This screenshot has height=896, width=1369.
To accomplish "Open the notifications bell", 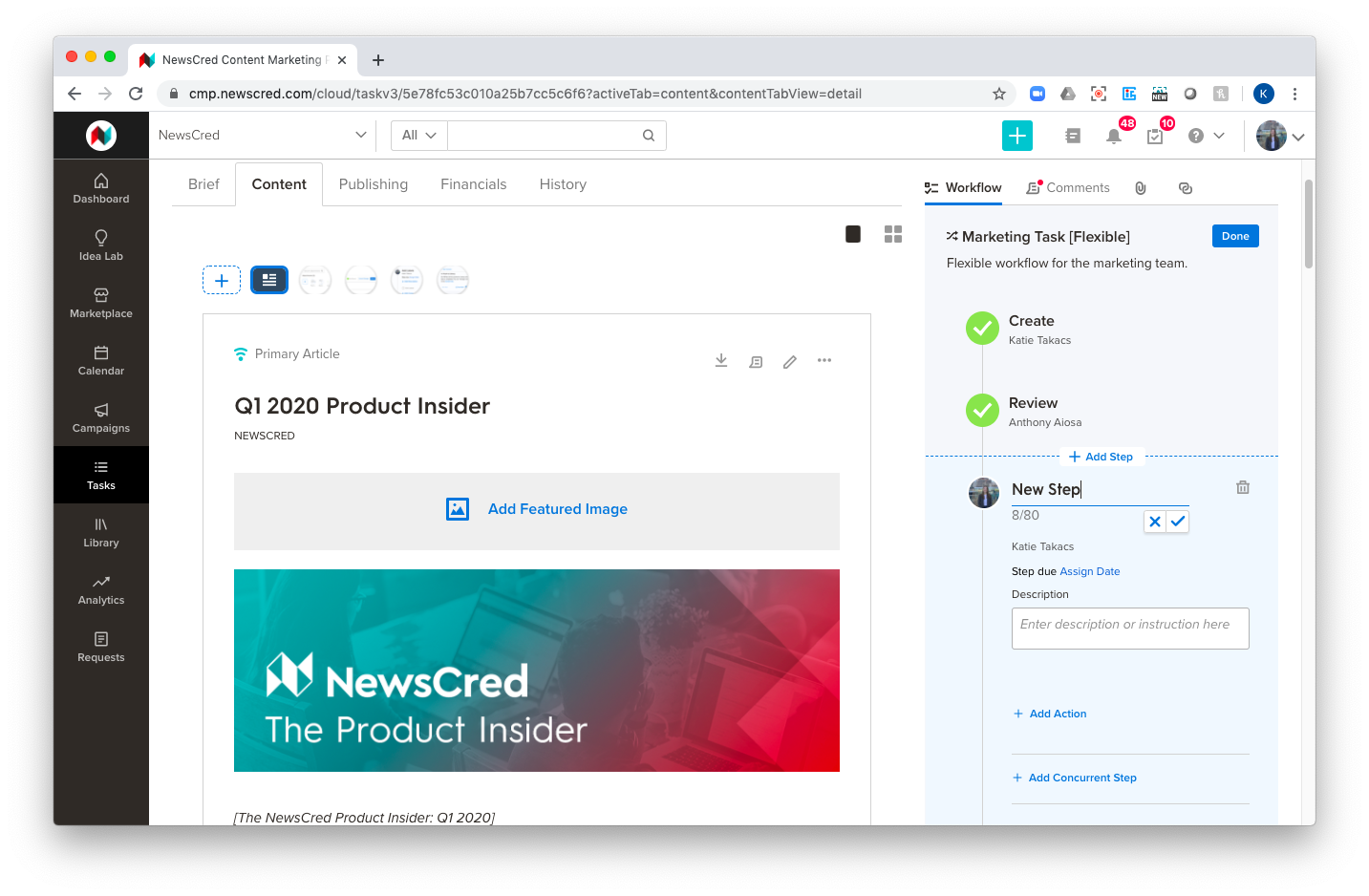I will pyautogui.click(x=1114, y=136).
